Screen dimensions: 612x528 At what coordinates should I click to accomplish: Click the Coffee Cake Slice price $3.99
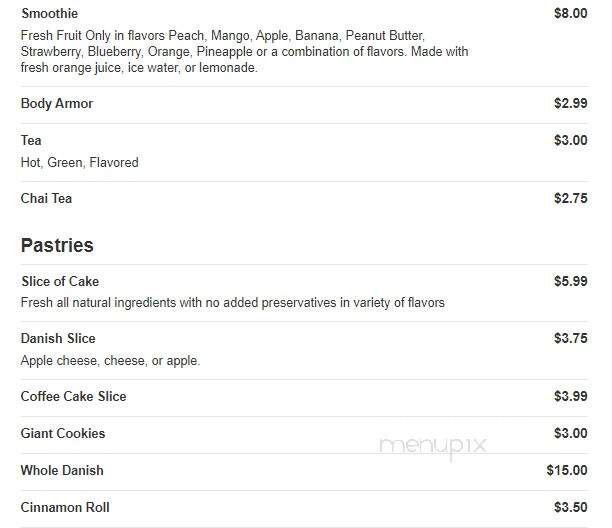click(571, 396)
